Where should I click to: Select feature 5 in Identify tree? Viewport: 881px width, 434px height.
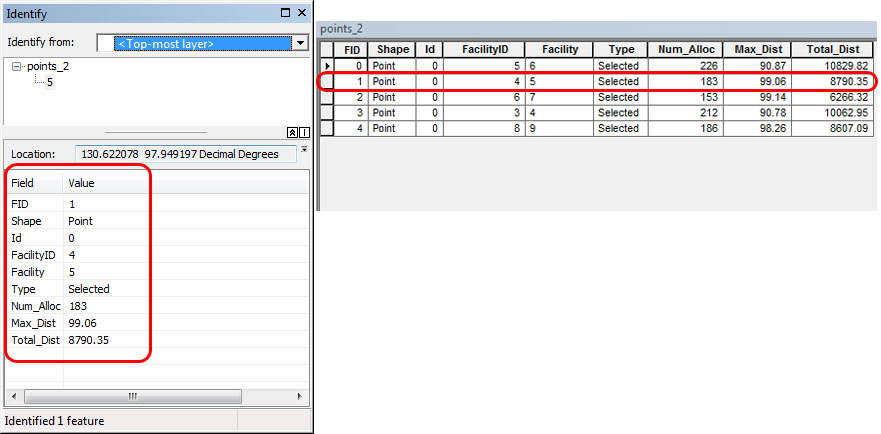50,82
